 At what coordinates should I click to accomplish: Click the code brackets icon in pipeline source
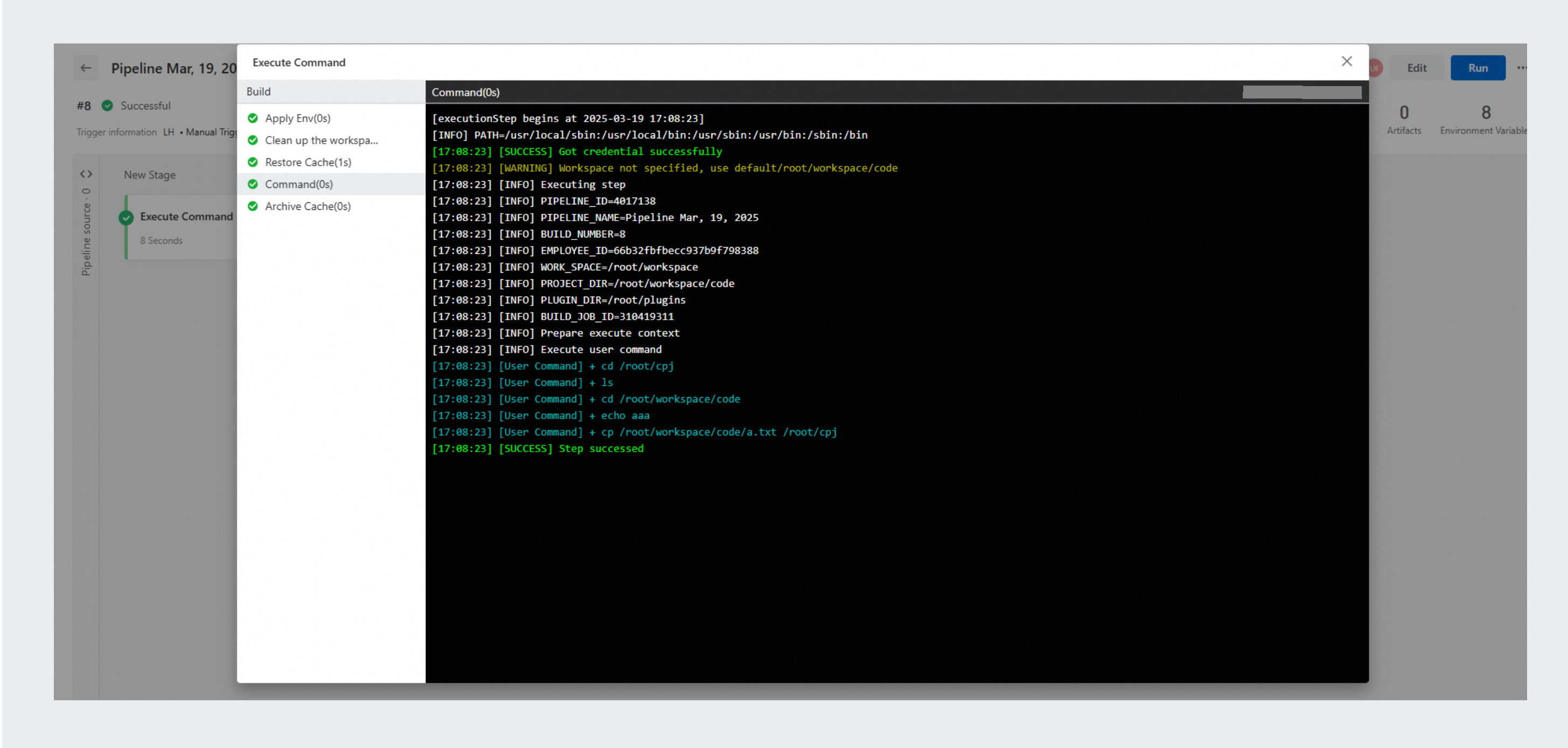(x=86, y=174)
